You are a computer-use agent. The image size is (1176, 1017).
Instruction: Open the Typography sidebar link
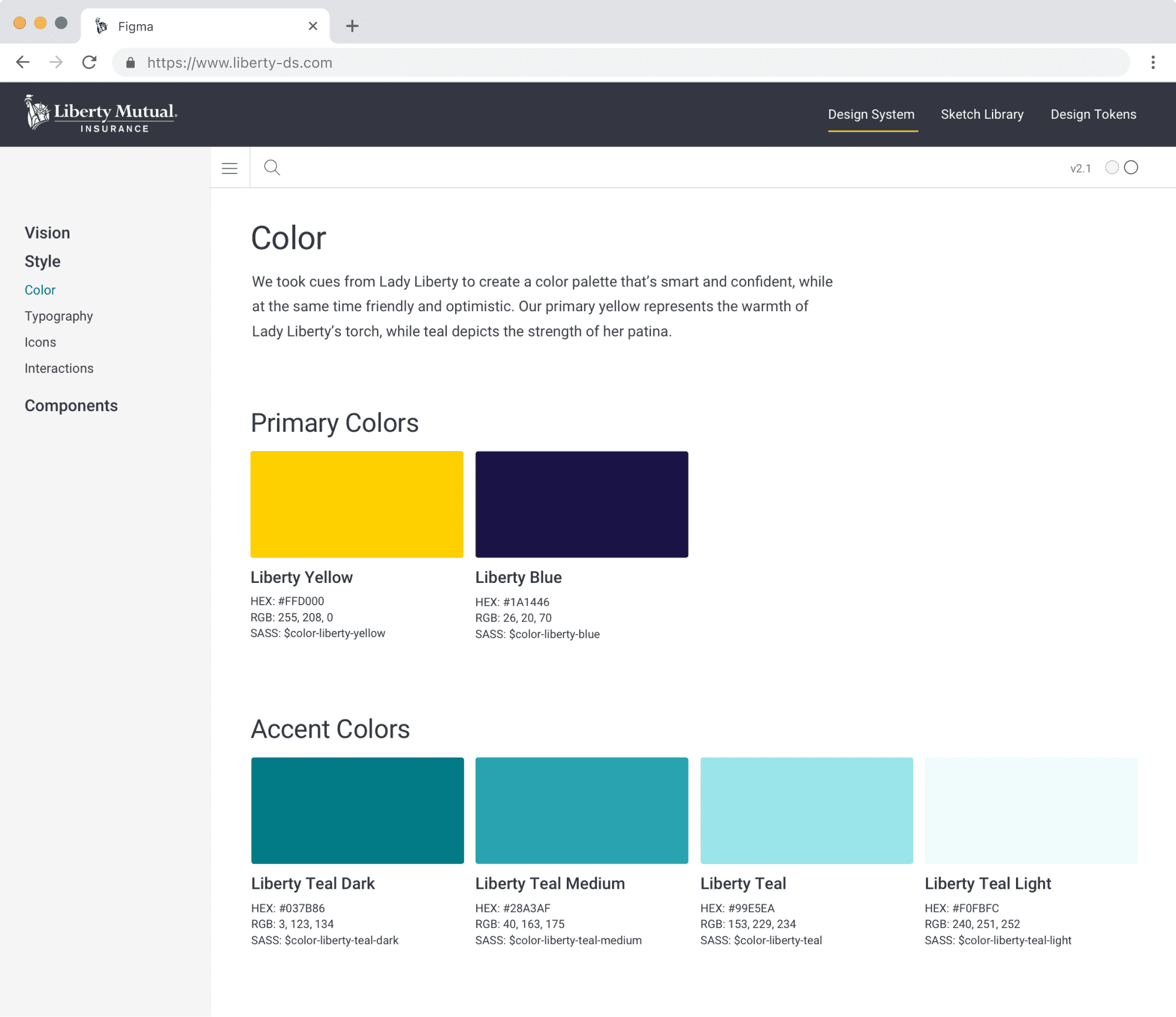[x=59, y=316]
